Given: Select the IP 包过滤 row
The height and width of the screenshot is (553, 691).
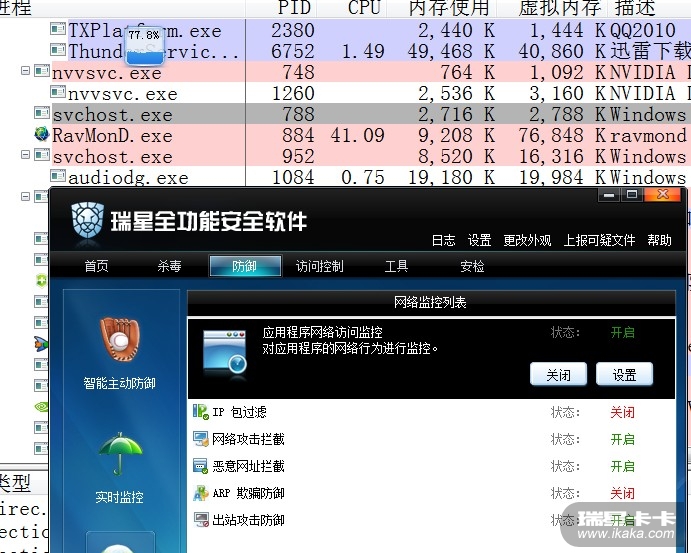Looking at the screenshot, I should [431, 412].
